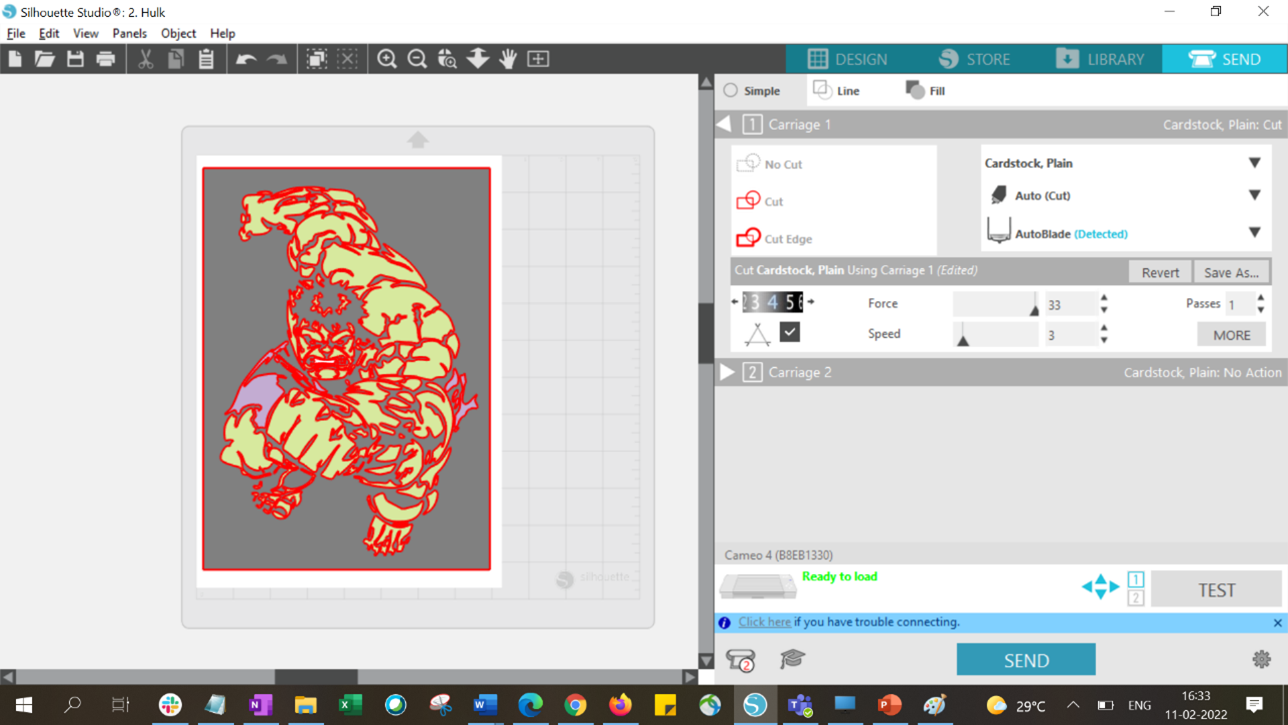
Task: Select the Simple radio button
Action: pos(731,90)
